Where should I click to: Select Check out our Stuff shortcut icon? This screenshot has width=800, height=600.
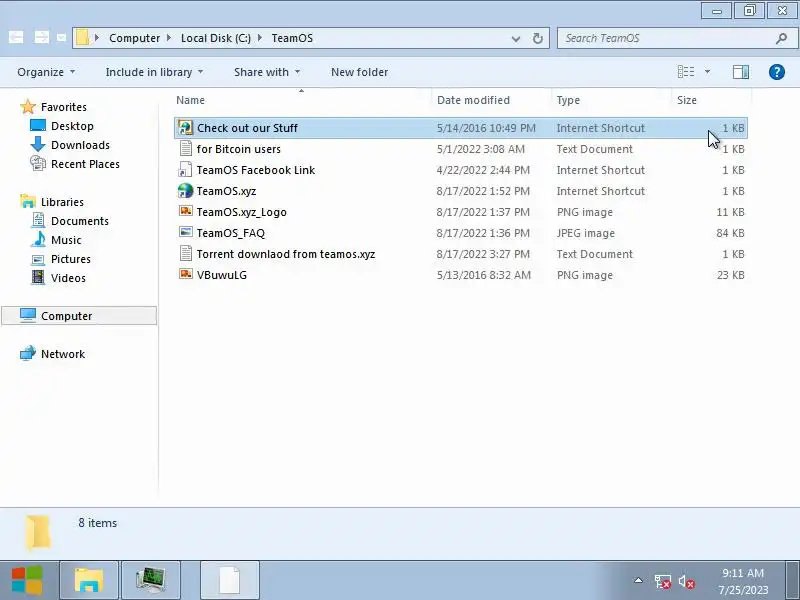pyautogui.click(x=185, y=128)
